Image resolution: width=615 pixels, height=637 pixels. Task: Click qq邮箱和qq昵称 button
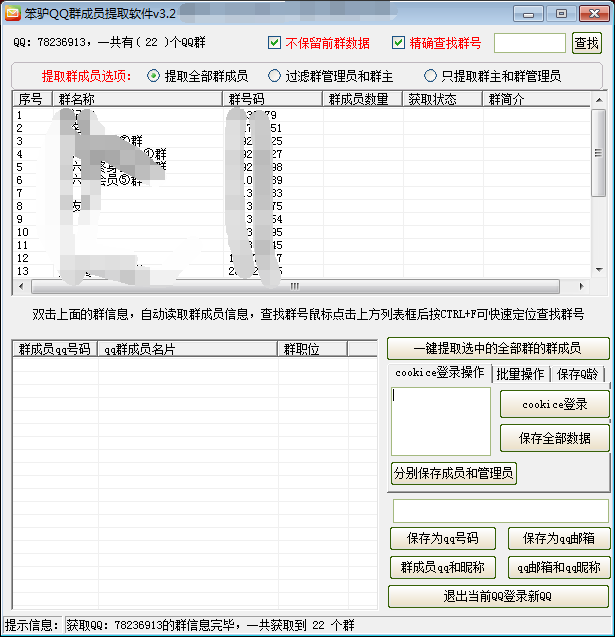(559, 567)
